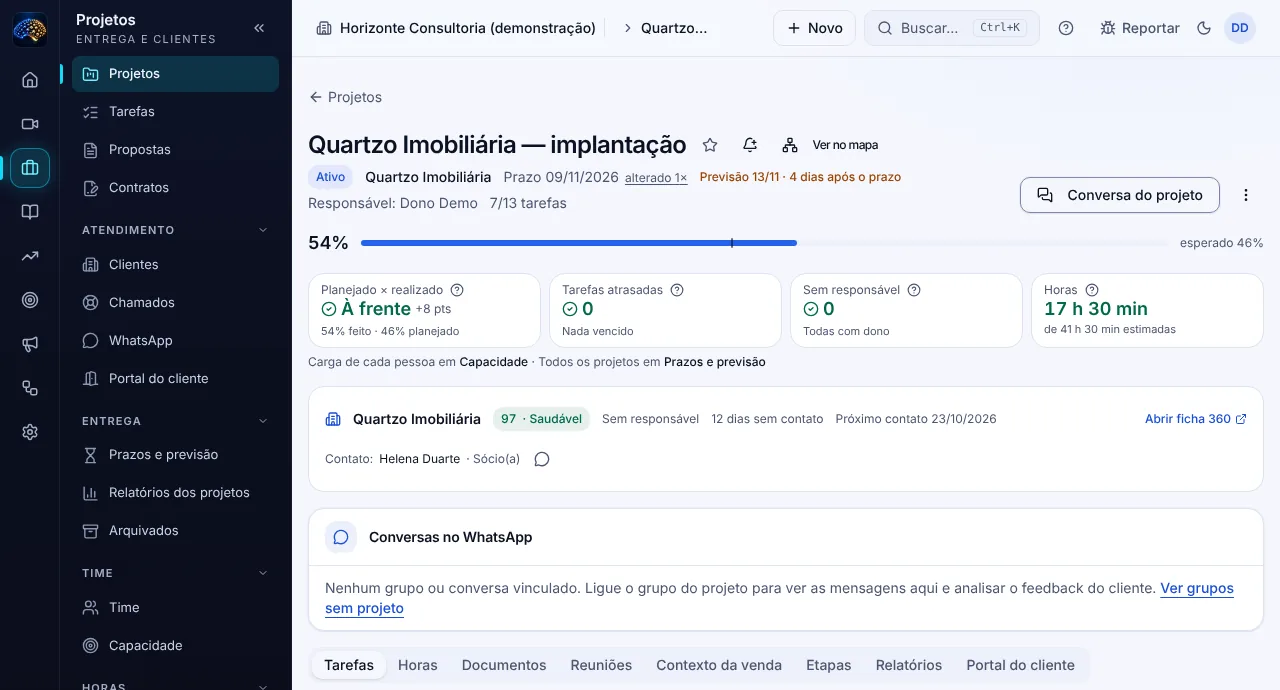Toggle dark mode moon icon

[x=1204, y=28]
